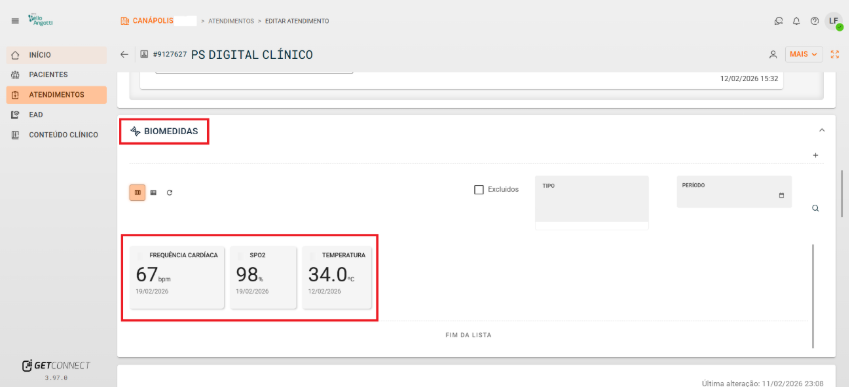Open the notifications bell

[796, 21]
